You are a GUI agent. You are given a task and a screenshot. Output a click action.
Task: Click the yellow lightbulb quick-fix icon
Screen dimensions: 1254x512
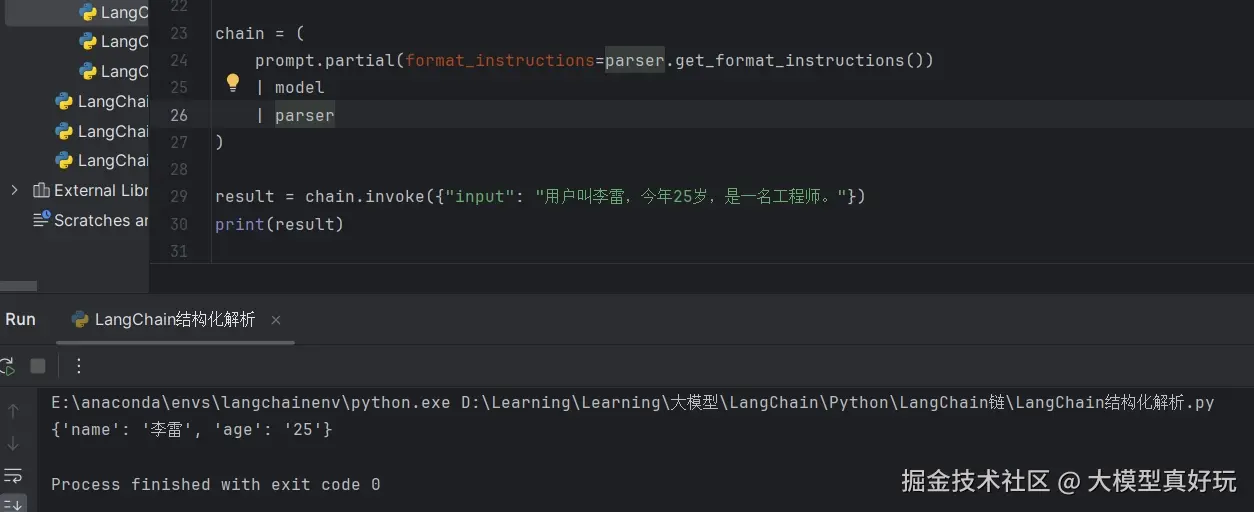[232, 83]
